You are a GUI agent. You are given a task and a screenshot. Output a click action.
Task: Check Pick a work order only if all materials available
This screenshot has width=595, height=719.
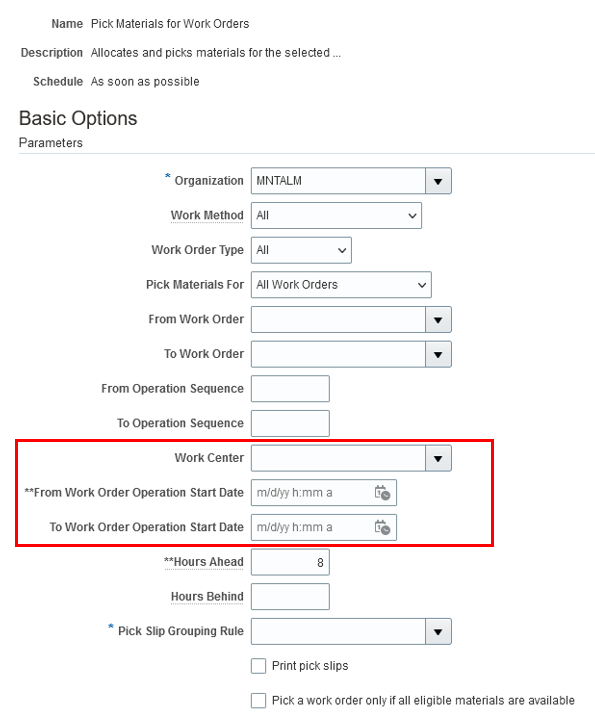click(x=259, y=701)
